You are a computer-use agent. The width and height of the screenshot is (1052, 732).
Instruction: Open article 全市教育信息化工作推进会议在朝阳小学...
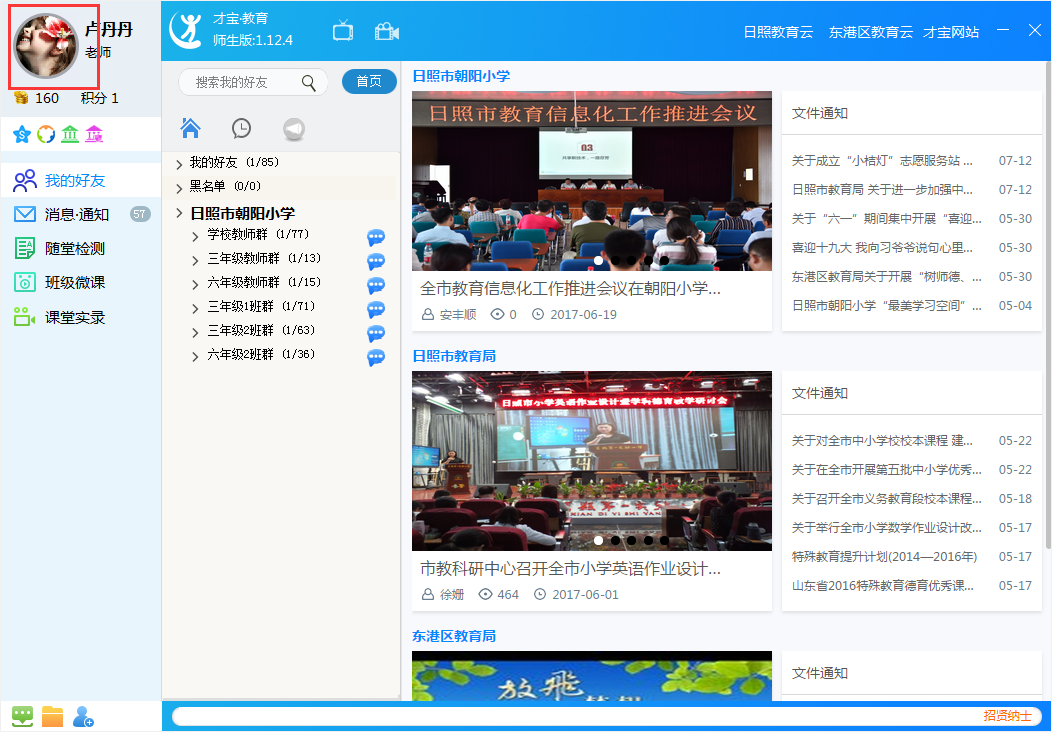click(x=570, y=289)
